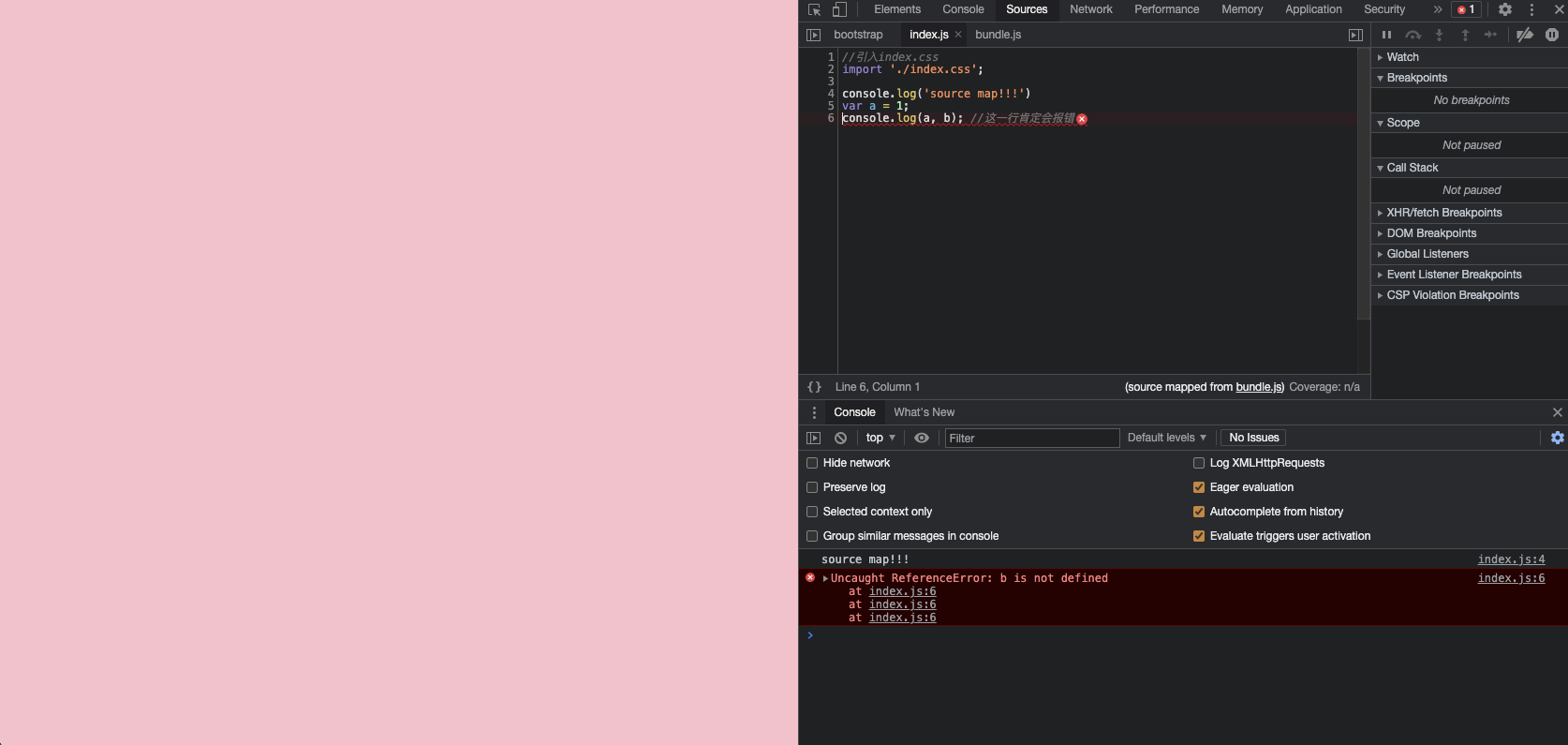Focus the console Filter input
The width and height of the screenshot is (1568, 745).
click(x=1032, y=438)
